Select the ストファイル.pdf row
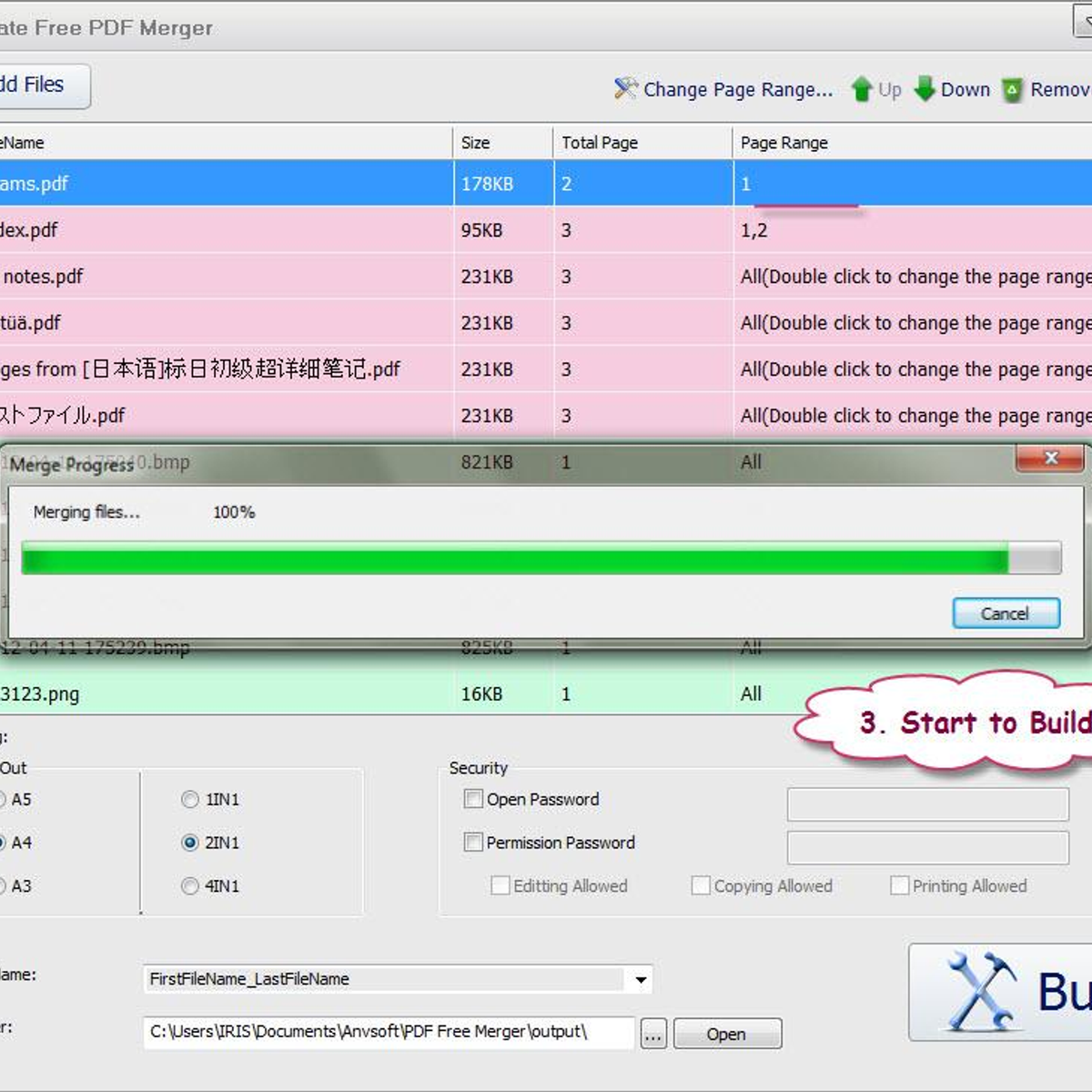This screenshot has width=1092, height=1092. tap(546, 416)
